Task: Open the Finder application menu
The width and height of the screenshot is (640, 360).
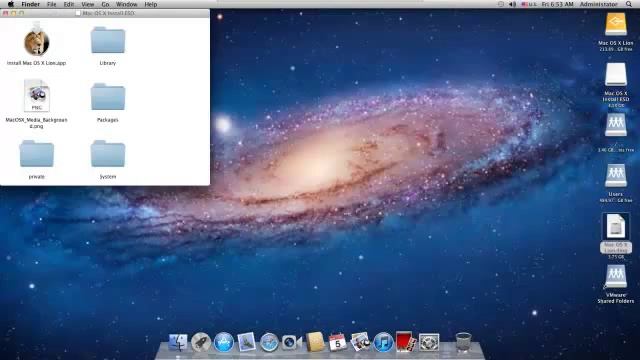Action: point(31,4)
